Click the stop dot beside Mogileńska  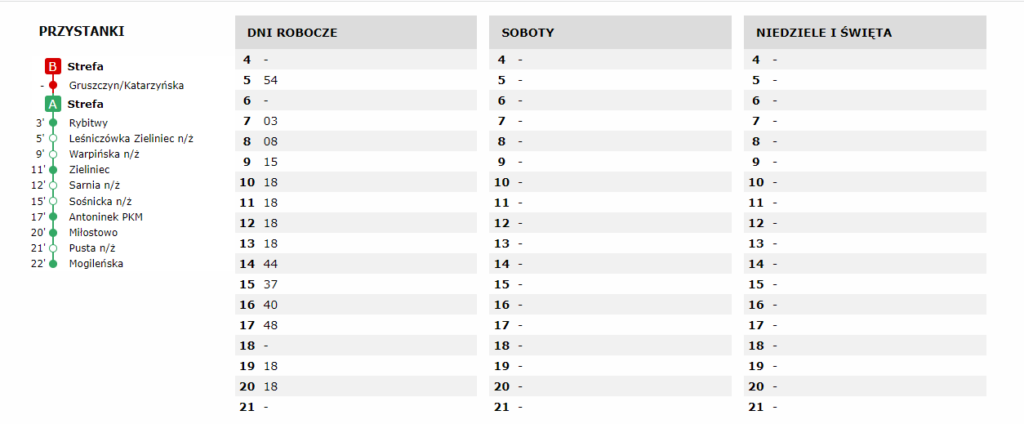[x=53, y=264]
